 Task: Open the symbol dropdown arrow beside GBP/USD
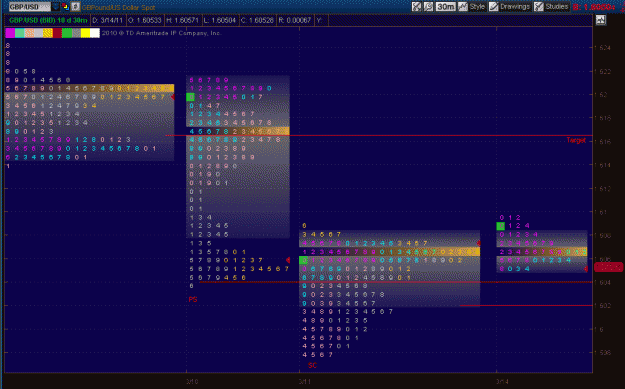click(55, 7)
